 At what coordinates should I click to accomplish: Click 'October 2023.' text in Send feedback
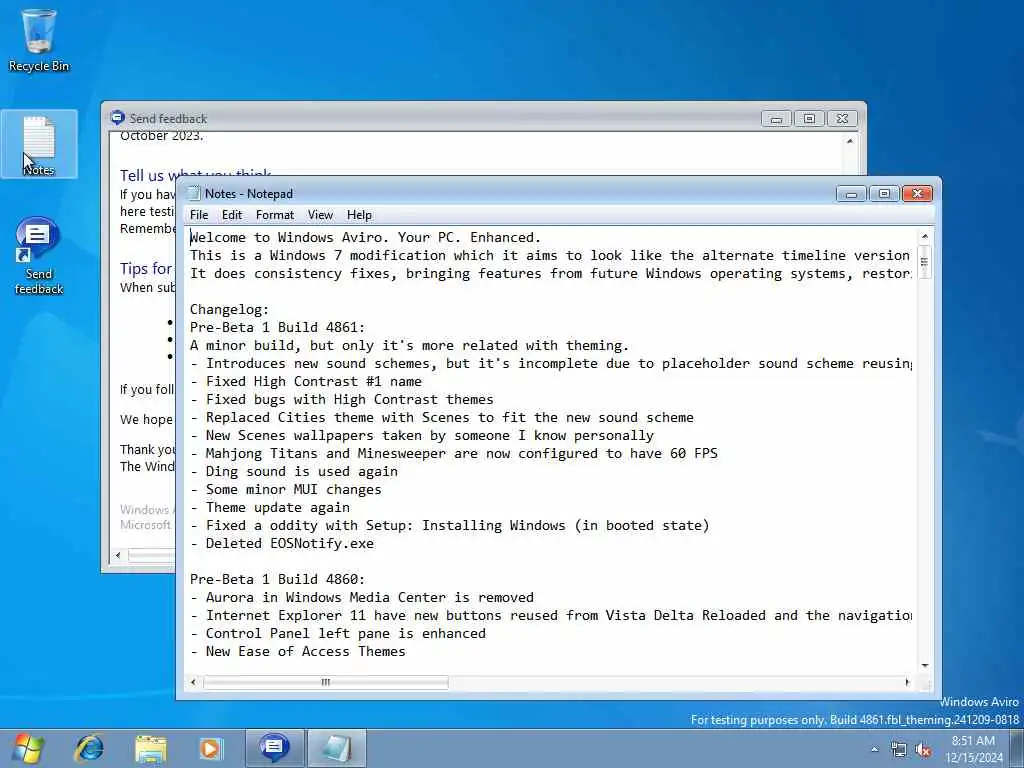[161, 136]
